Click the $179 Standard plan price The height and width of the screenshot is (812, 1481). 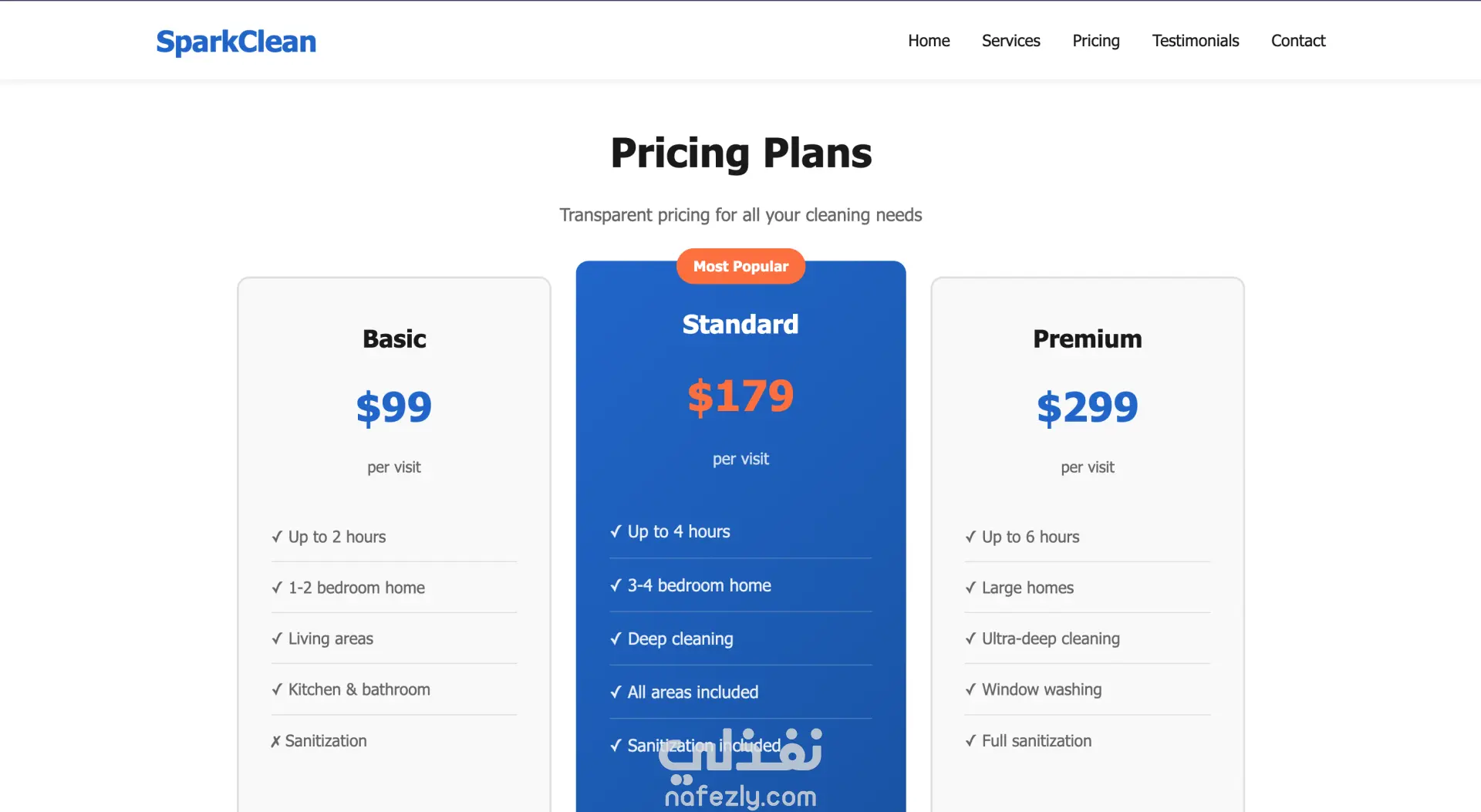coord(740,397)
